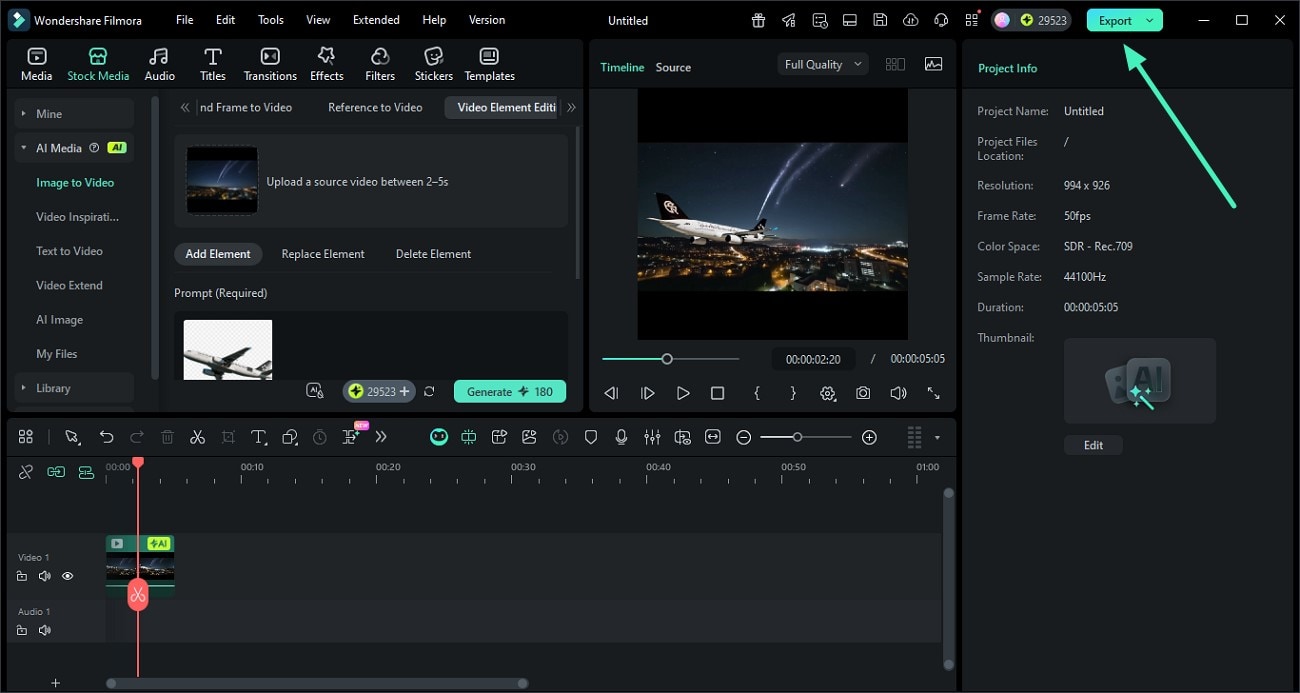Open the Effects panel
Screen dimensions: 1300x693
pos(326,62)
